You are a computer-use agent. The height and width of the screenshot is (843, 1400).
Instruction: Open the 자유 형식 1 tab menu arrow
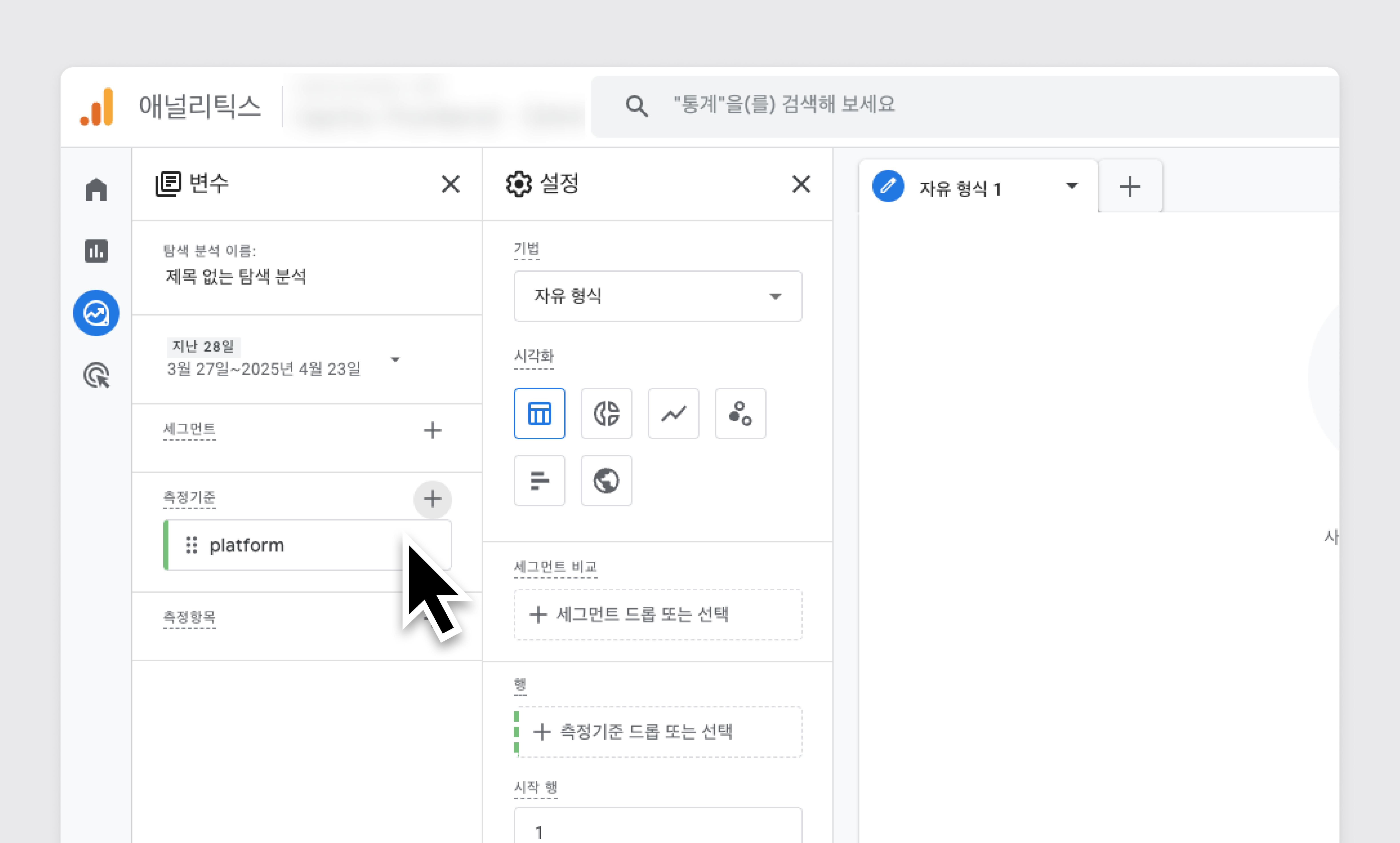[1072, 186]
